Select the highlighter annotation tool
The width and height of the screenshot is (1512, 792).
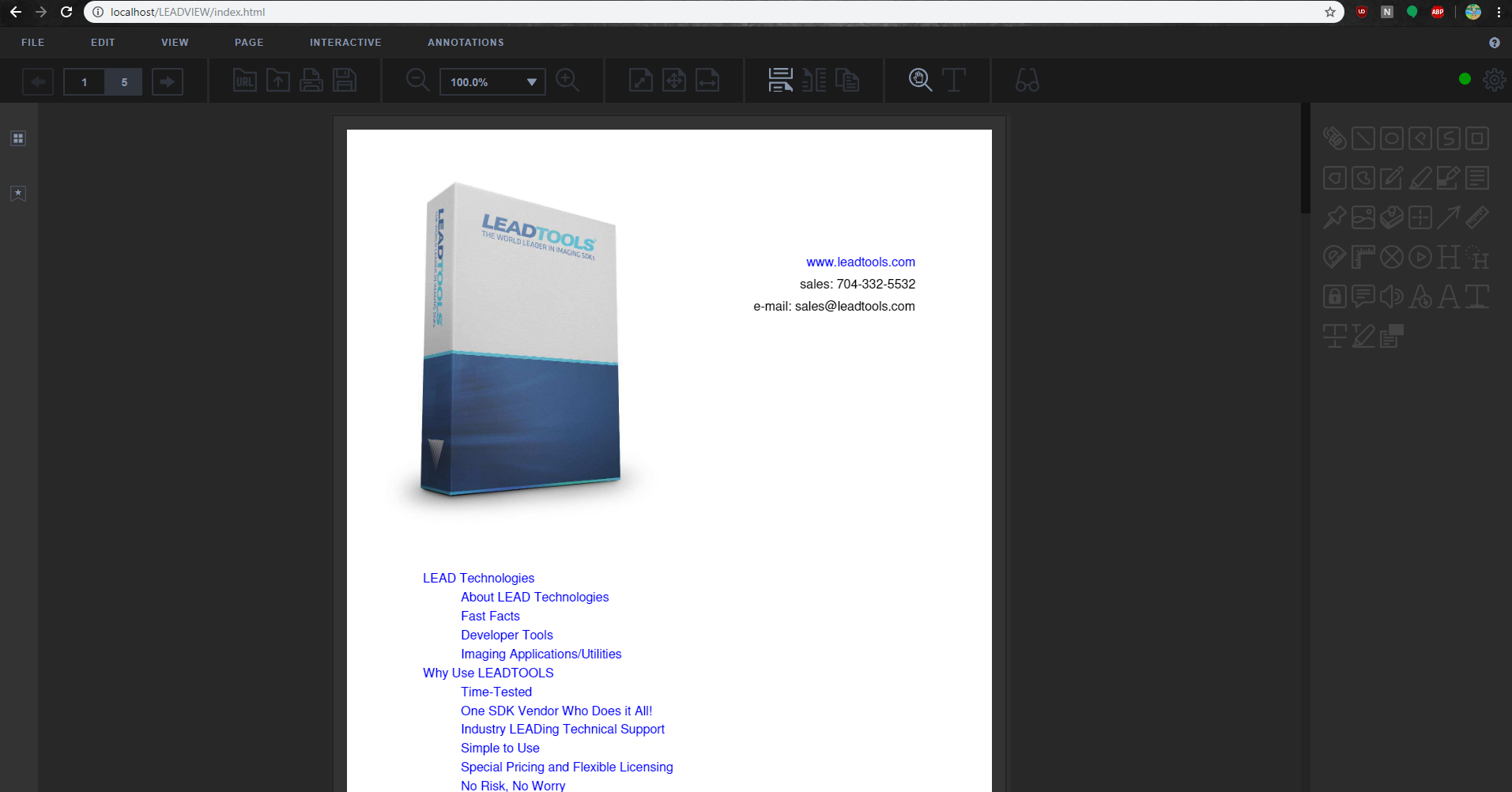coord(1420,178)
